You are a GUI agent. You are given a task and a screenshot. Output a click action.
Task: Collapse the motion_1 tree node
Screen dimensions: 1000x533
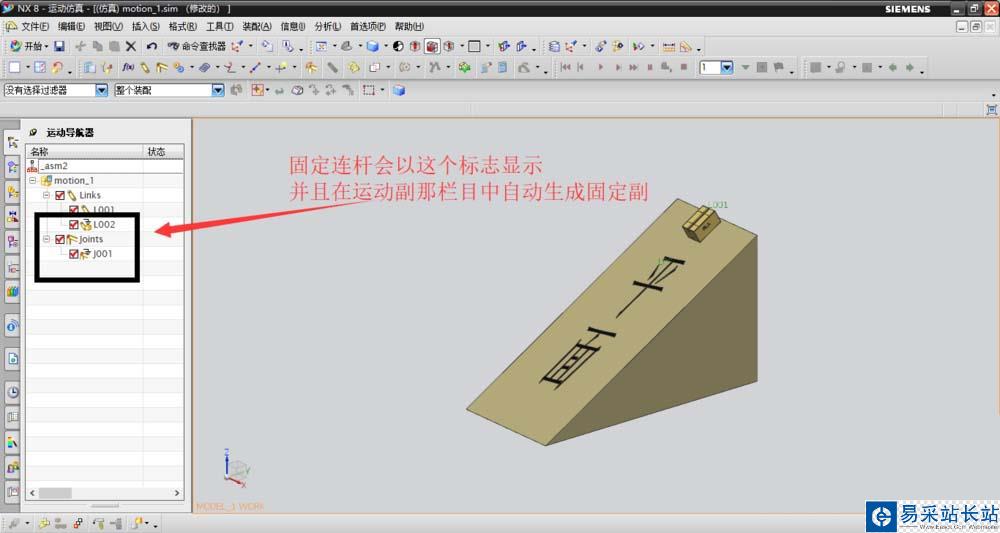[x=33, y=180]
